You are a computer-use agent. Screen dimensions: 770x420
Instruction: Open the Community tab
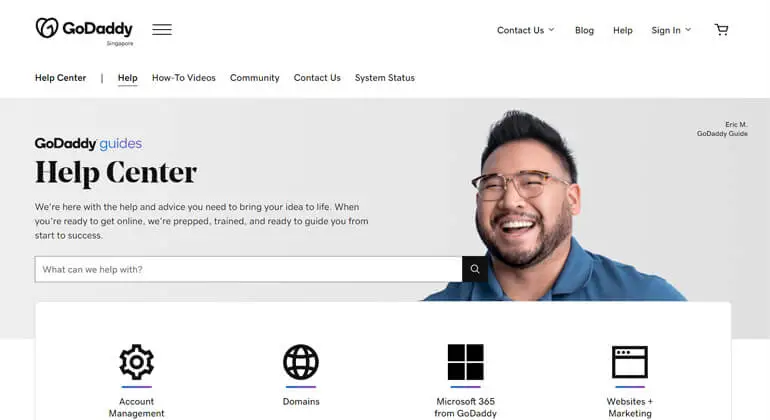click(254, 78)
